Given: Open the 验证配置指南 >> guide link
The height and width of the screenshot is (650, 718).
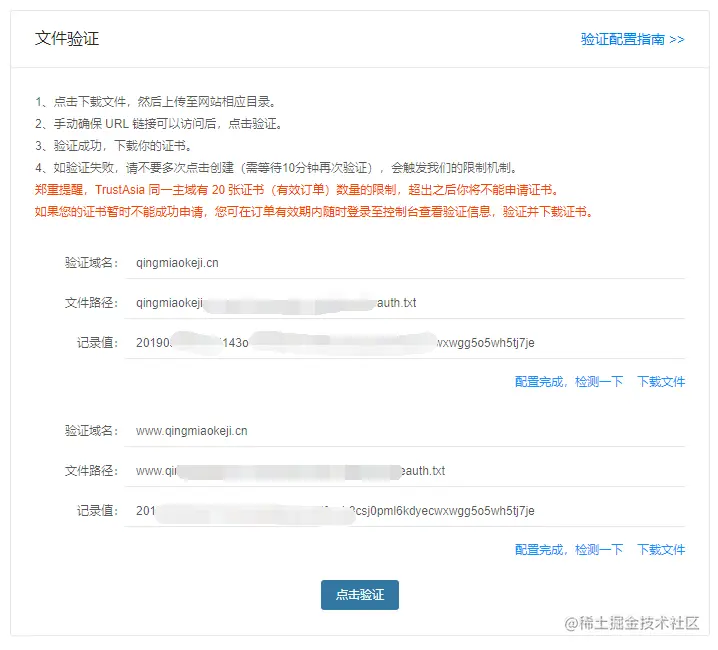Looking at the screenshot, I should (632, 39).
